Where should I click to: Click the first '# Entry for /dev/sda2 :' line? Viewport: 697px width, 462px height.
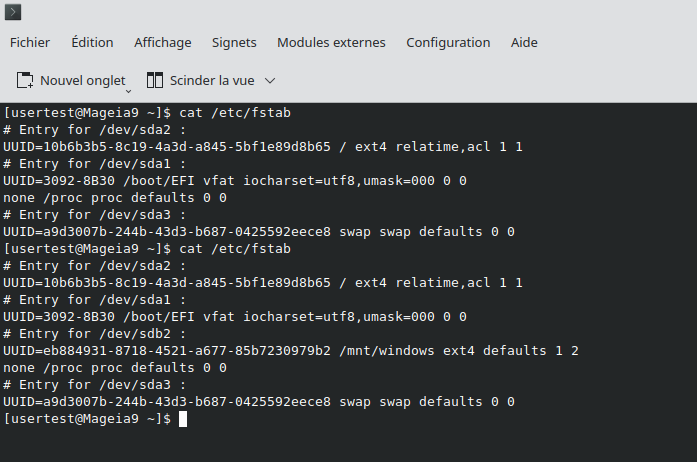(x=95, y=130)
